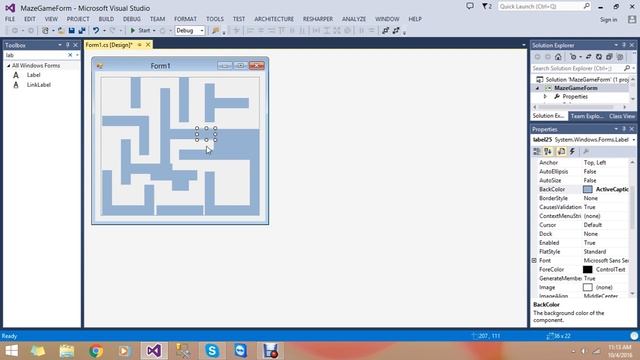Expand the Properties node in Solution Explorer
The image size is (640, 360).
click(x=545, y=97)
